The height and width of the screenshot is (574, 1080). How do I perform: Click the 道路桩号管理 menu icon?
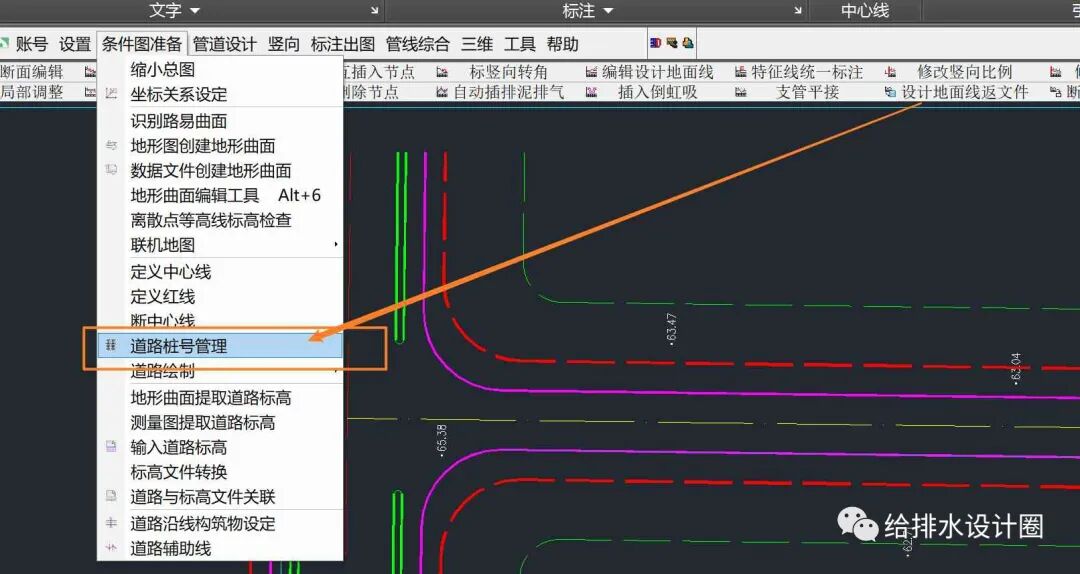click(111, 345)
